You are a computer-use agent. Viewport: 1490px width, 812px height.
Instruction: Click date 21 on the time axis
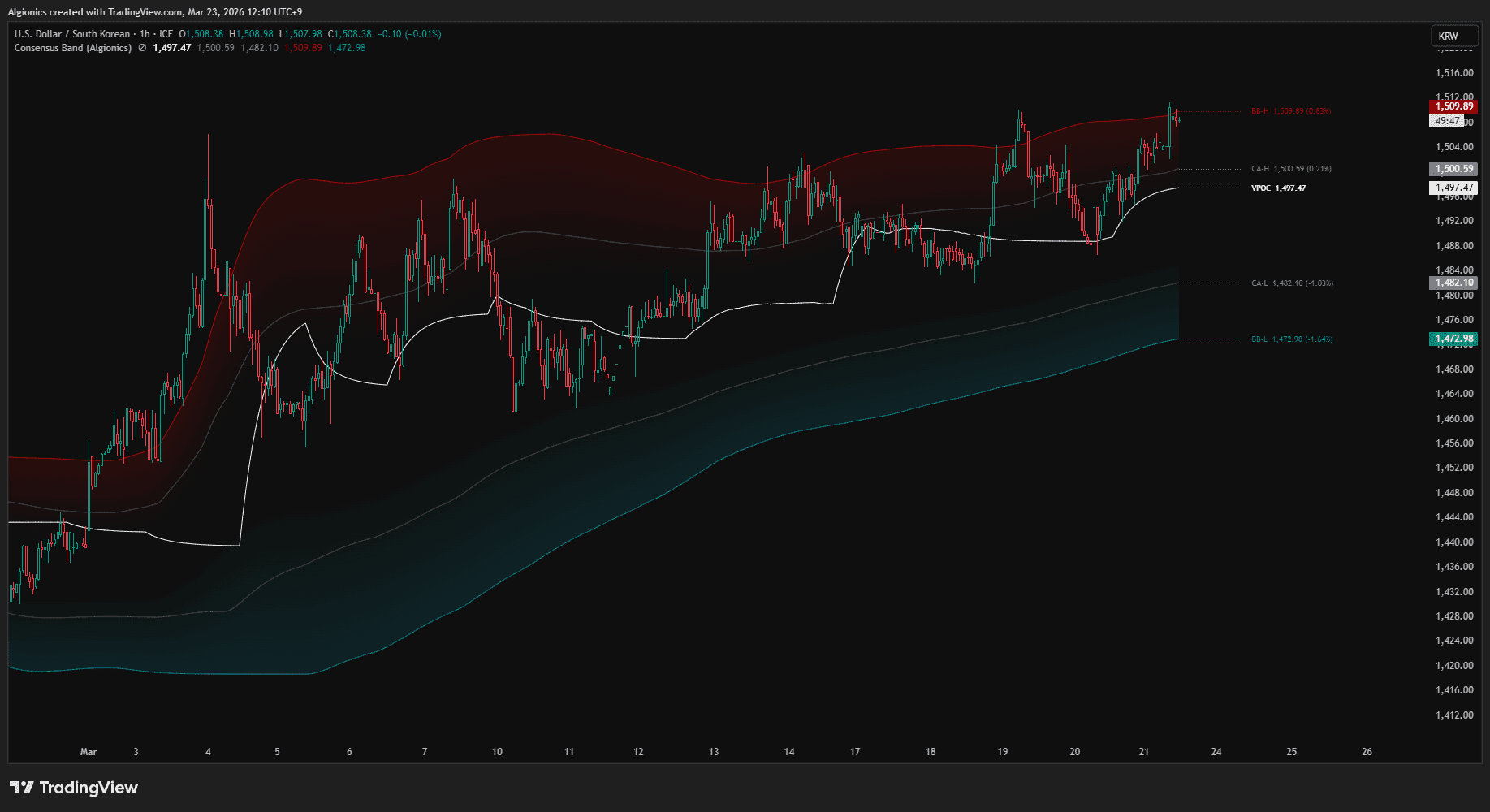1144,752
